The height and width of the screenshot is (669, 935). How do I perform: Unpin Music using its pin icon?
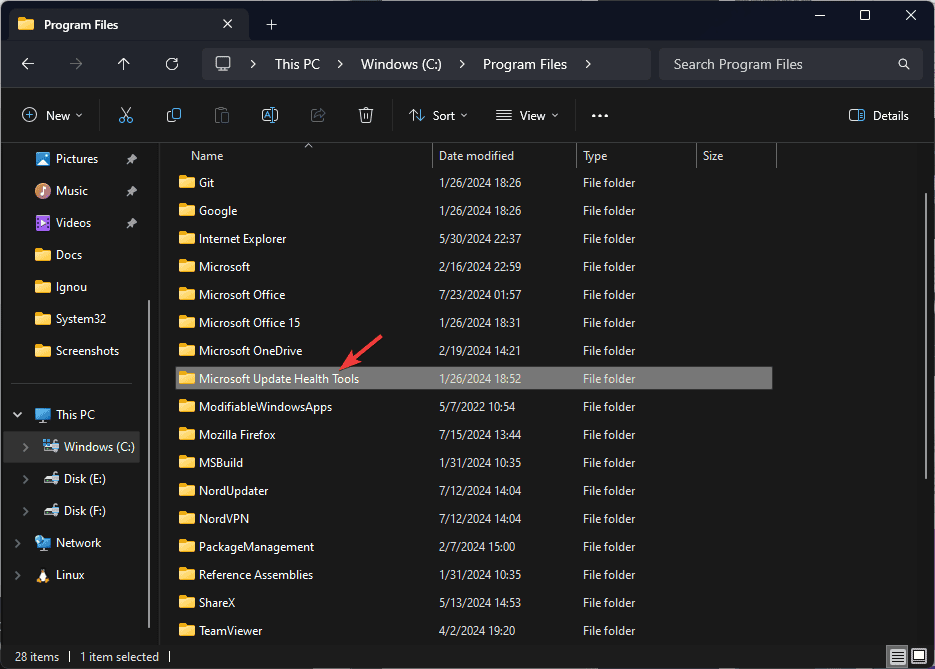[131, 191]
